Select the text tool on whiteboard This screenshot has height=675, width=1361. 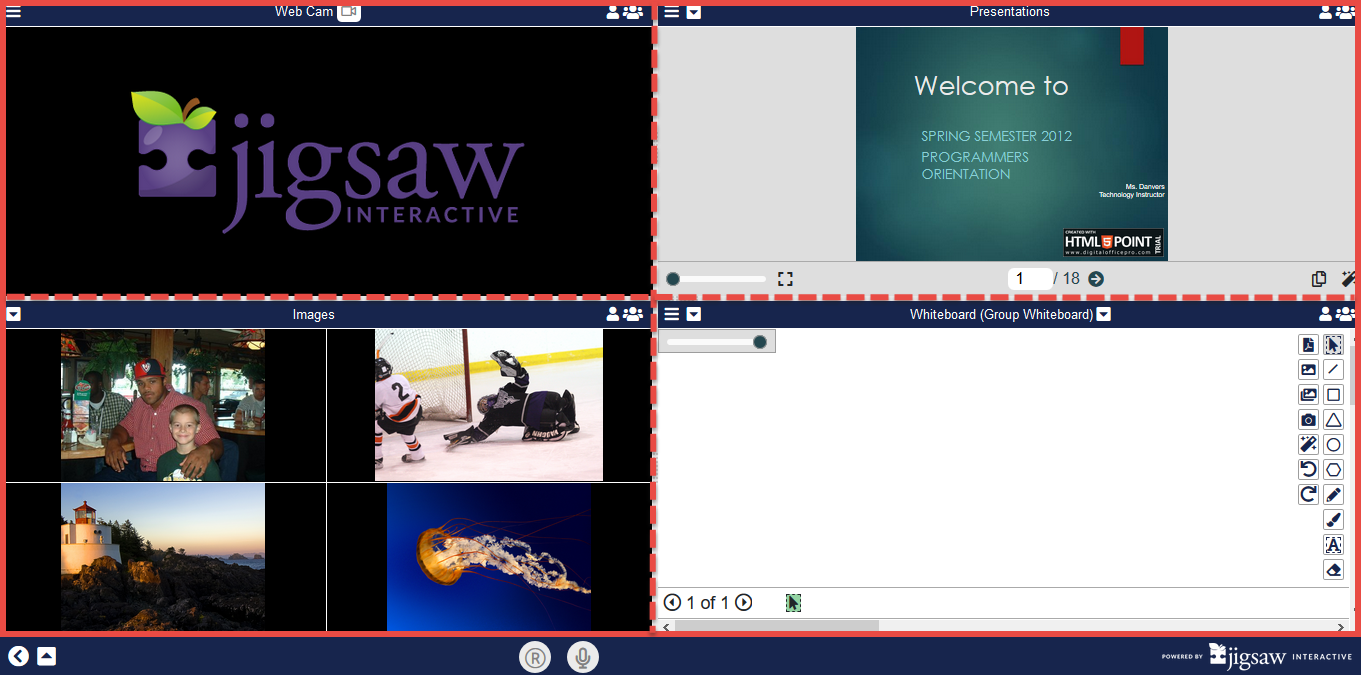point(1333,545)
